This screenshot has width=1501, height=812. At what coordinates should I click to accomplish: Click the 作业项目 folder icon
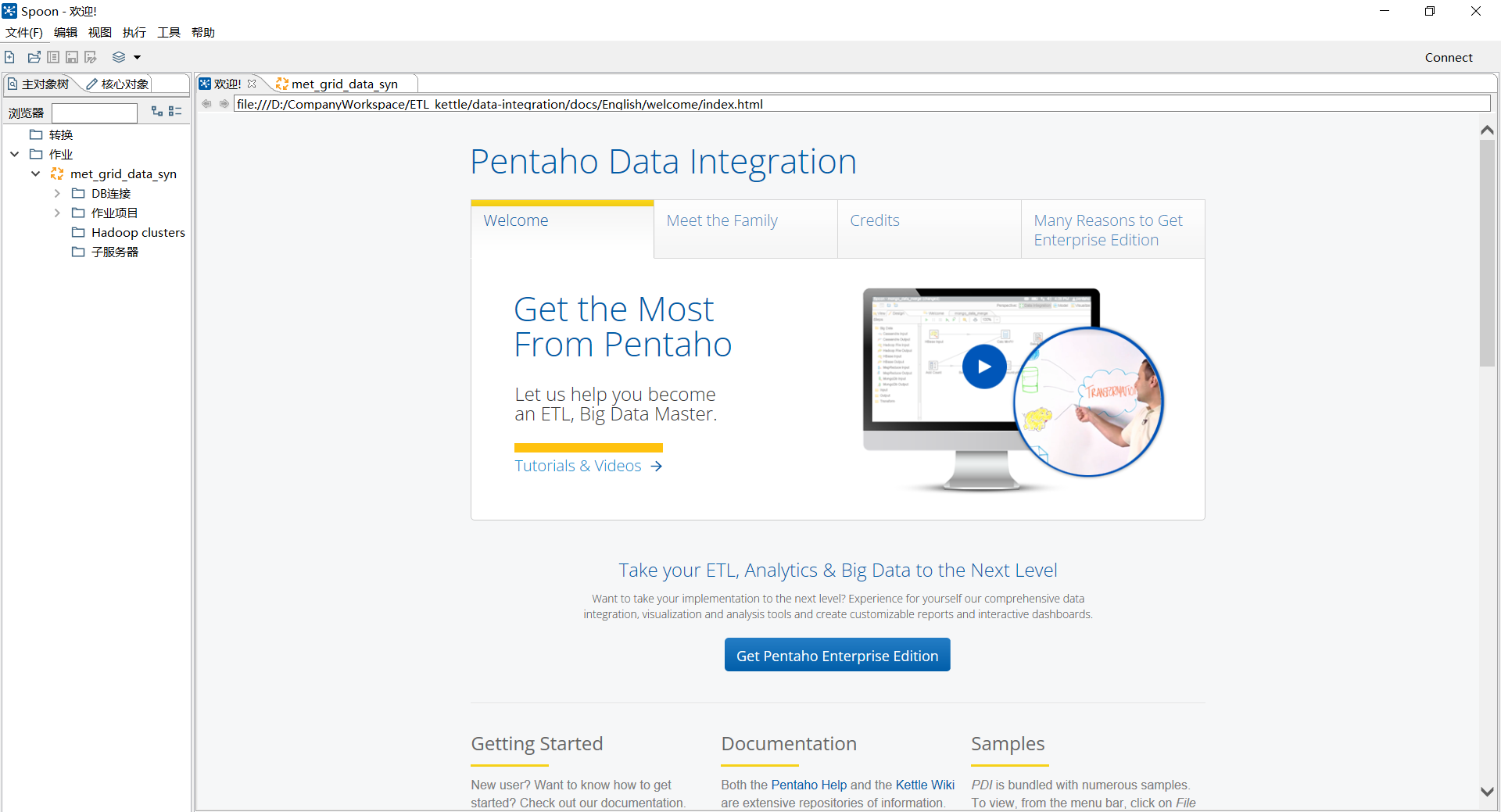(78, 213)
